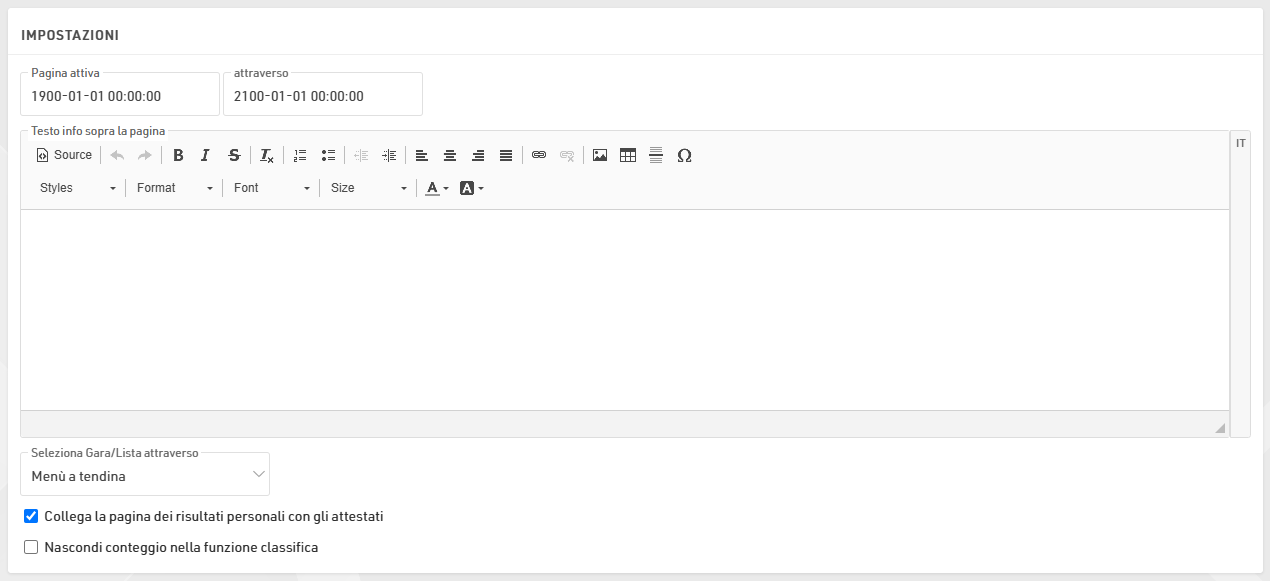Screen dimensions: 1270x581
Task: Insert a link in editor
Action: tap(539, 155)
